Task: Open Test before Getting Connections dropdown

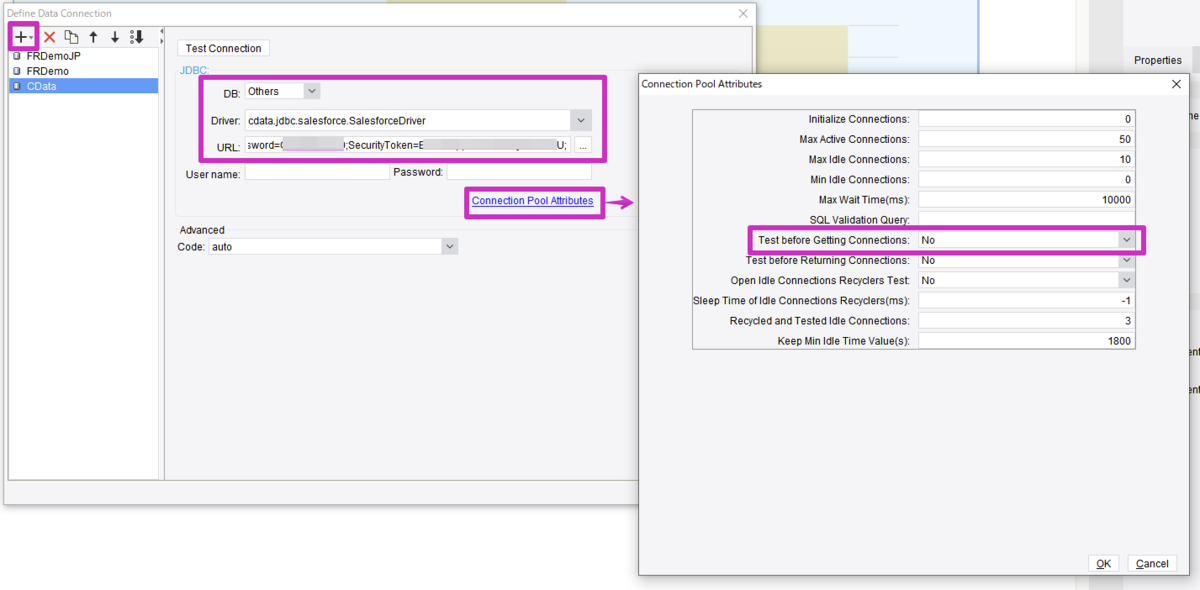Action: click(1027, 240)
